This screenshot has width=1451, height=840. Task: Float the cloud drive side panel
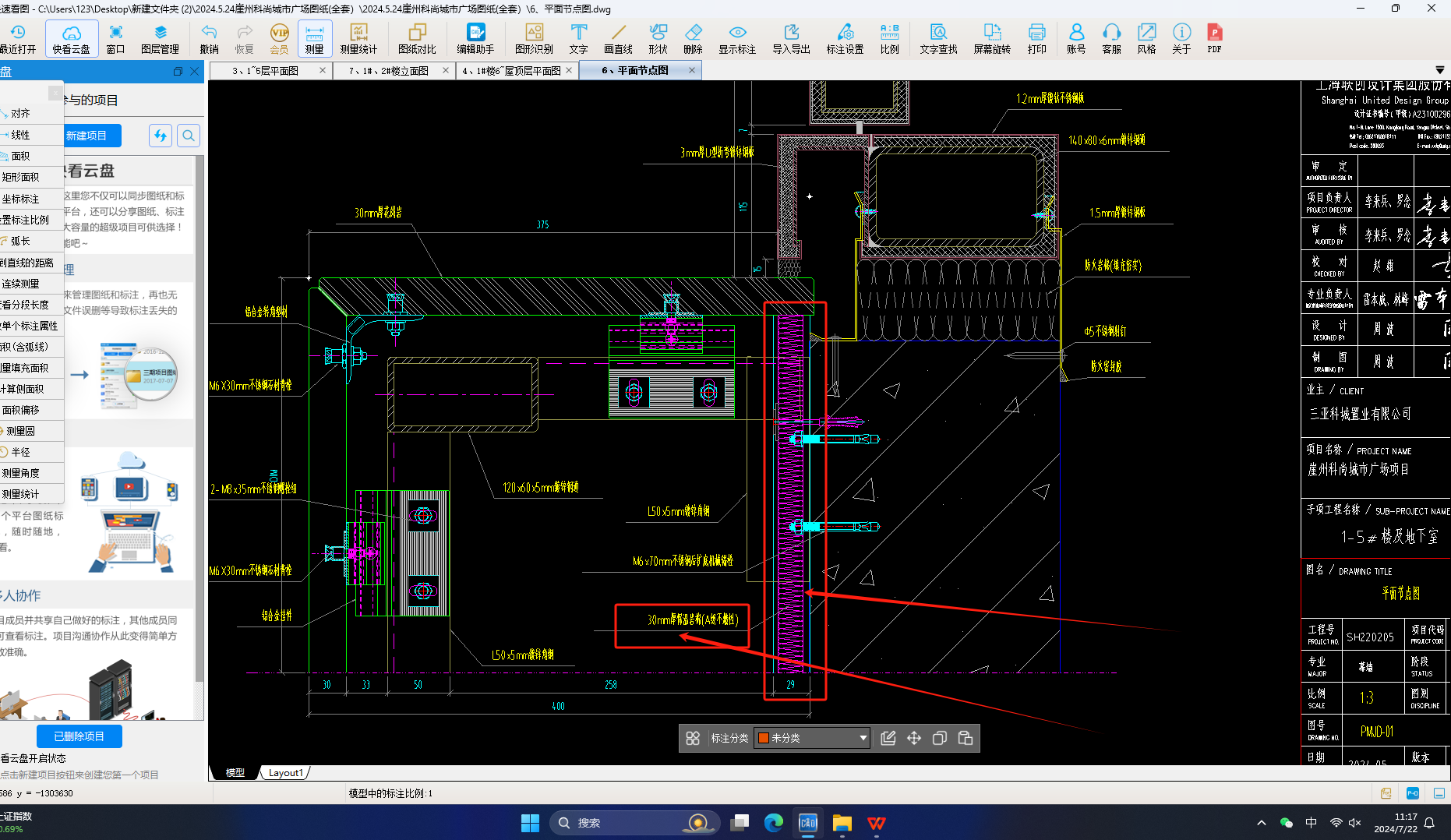click(178, 71)
